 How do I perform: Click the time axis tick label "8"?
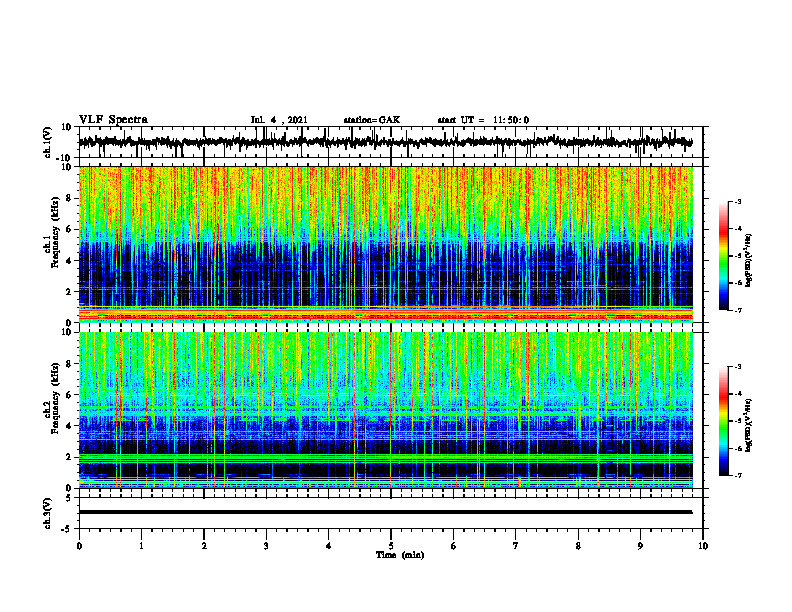(x=578, y=546)
